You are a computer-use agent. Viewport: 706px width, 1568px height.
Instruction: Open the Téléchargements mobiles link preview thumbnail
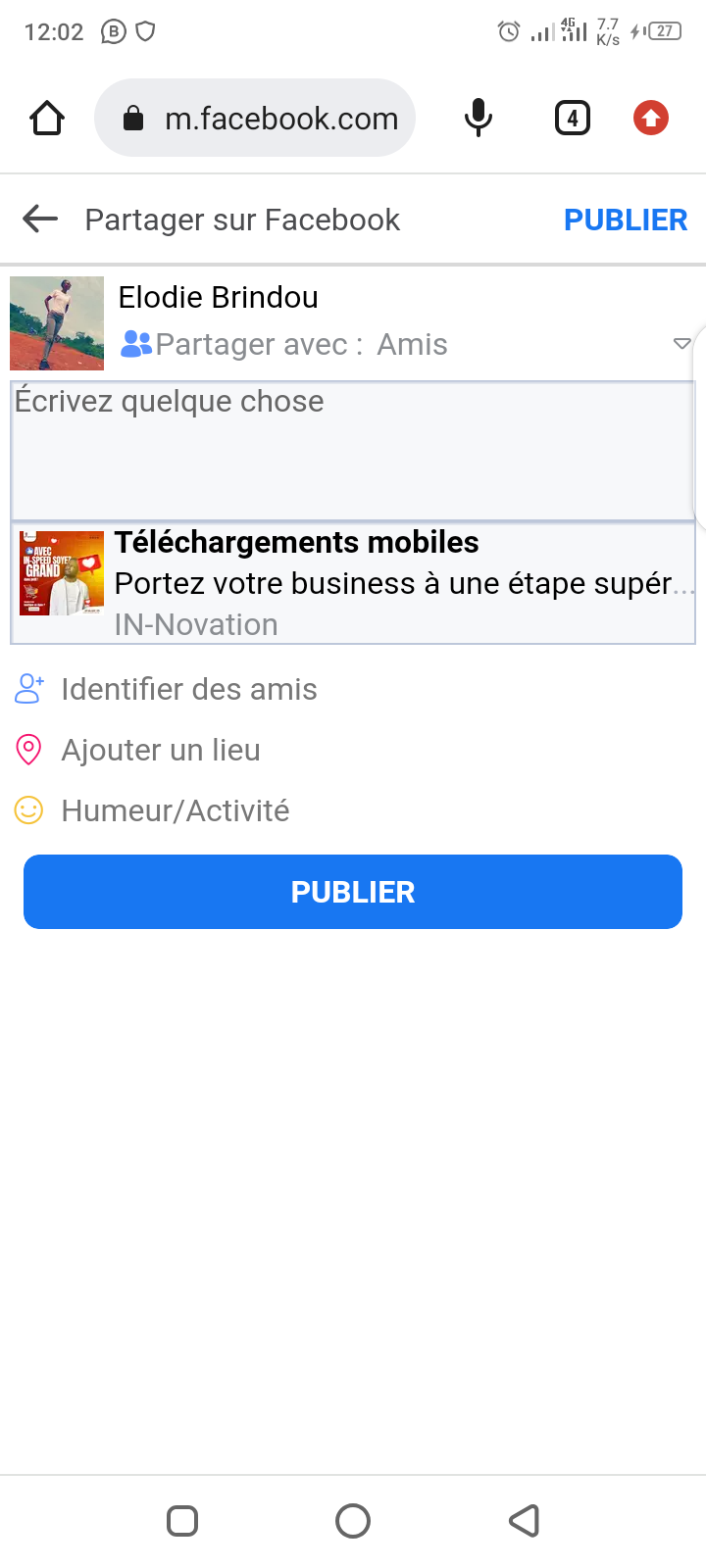point(62,573)
